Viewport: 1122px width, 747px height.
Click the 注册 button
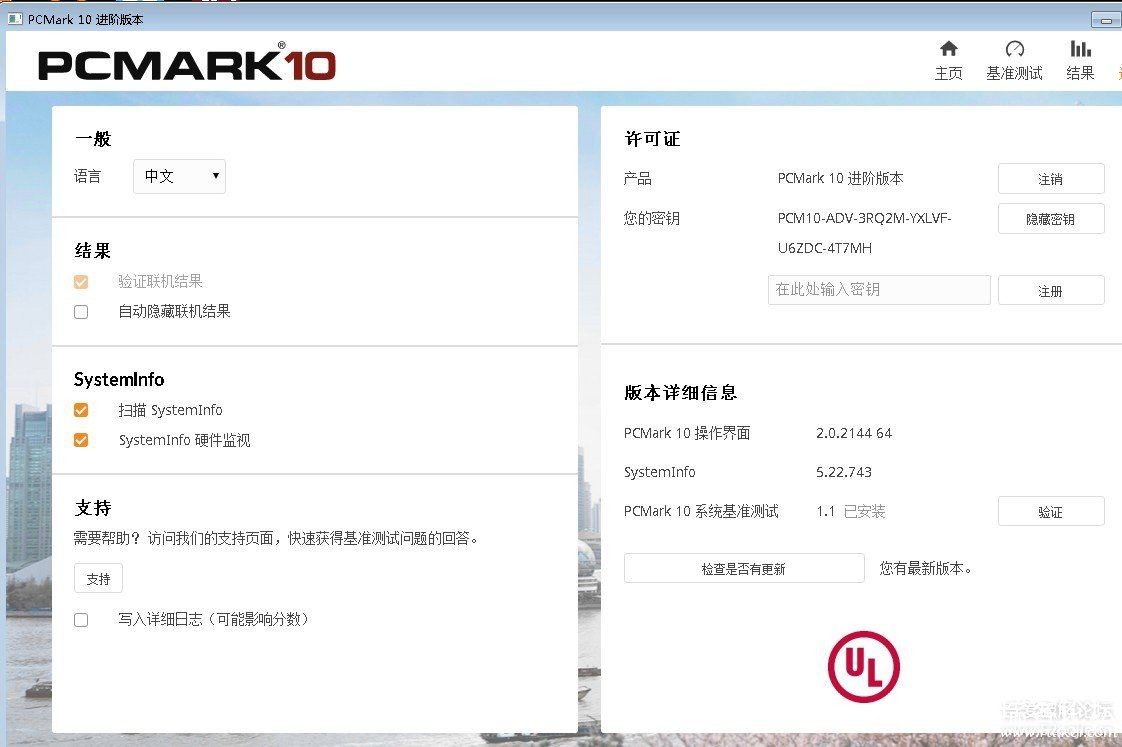(1050, 290)
